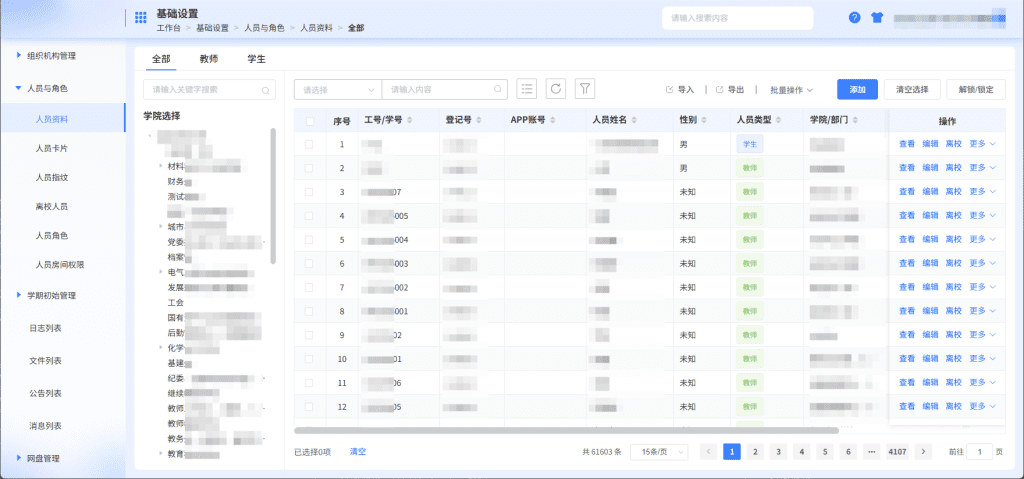The height and width of the screenshot is (479, 1024).
Task: Open the 批量操作 dropdown
Action: [792, 90]
